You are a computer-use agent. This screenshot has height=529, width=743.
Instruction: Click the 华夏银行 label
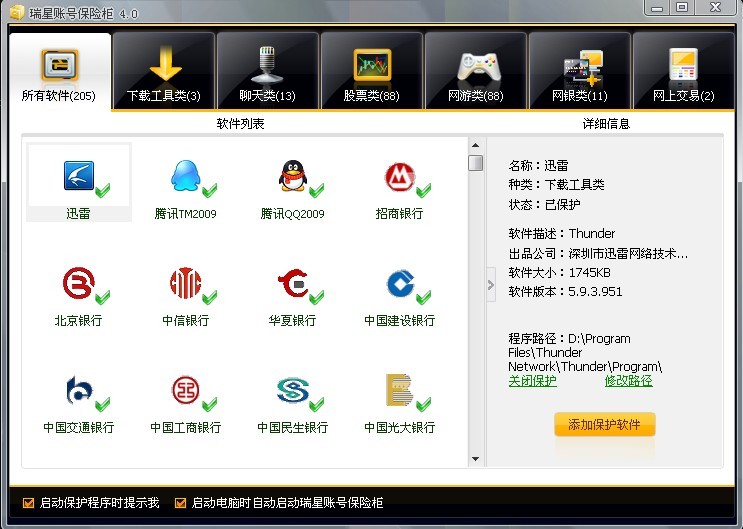(292, 321)
